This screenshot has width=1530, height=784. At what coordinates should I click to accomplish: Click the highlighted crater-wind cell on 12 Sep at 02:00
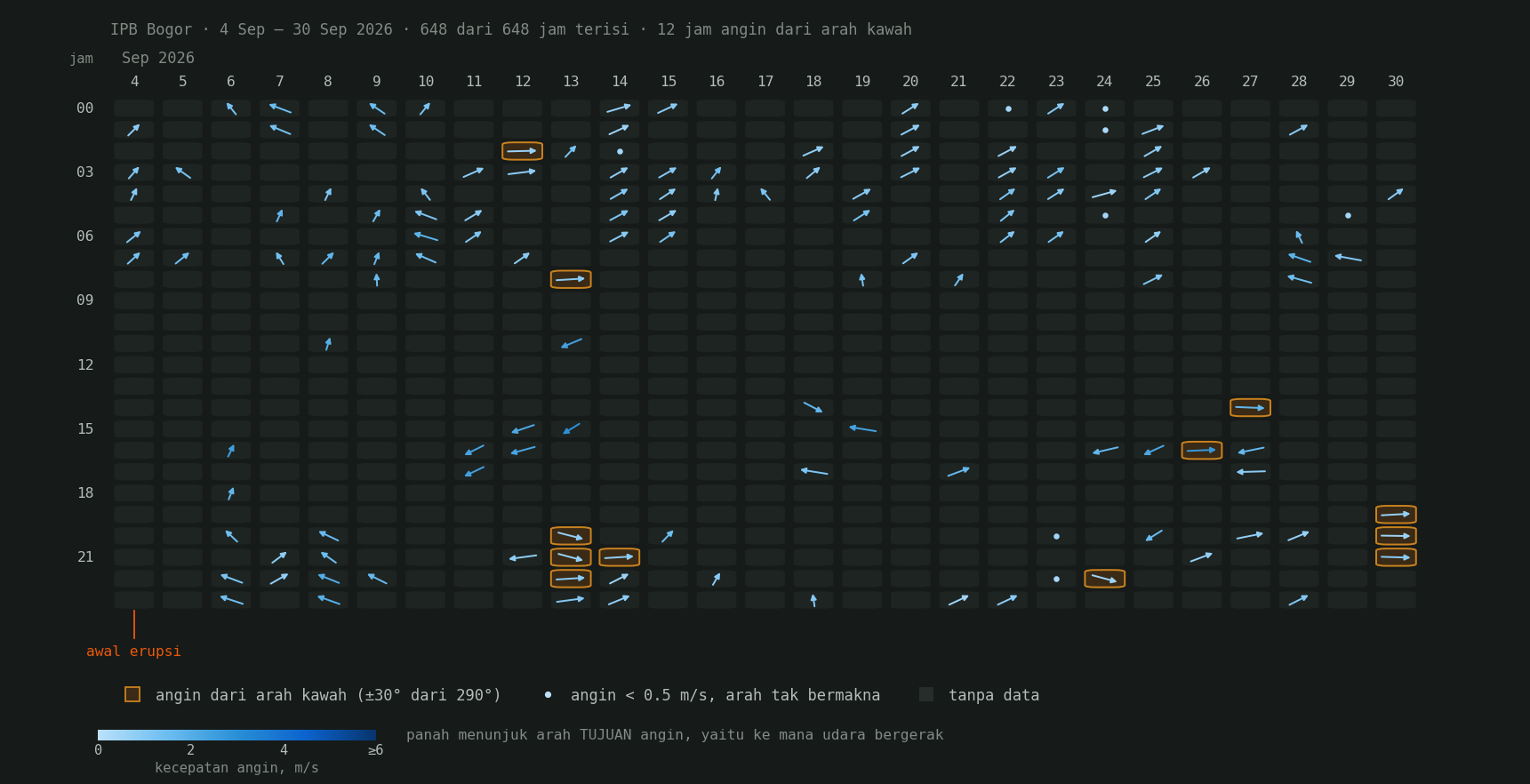point(522,151)
